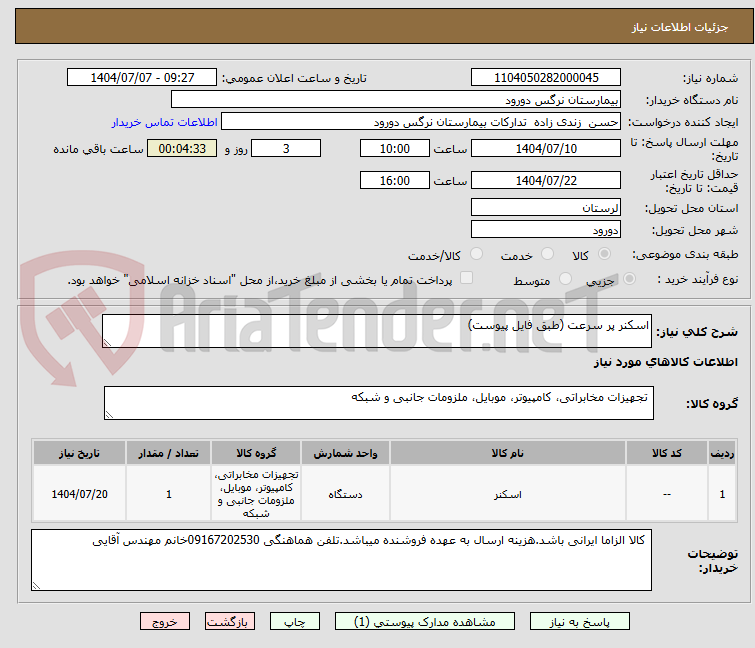The image size is (755, 648).
Task: Click the شهر محل تحویل field دورود
Action: point(546,229)
